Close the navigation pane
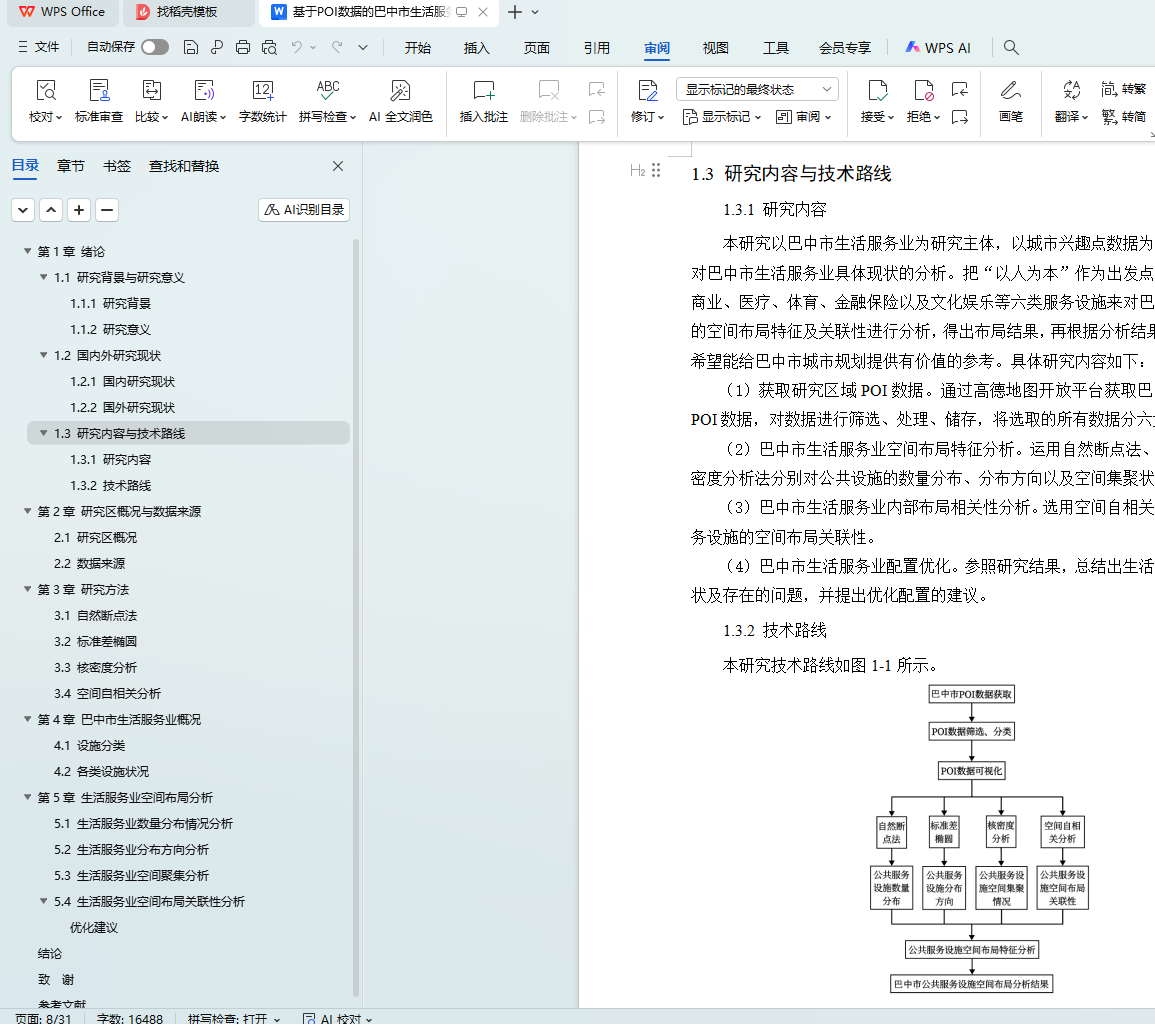Screen dimensions: 1155x1024 (x=338, y=166)
